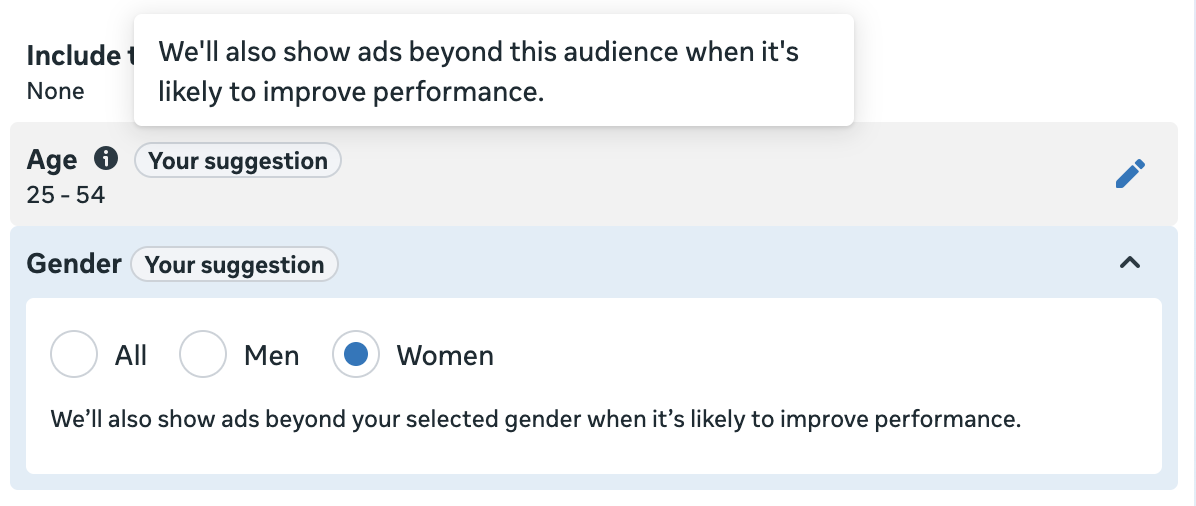Click the note about ads beyond selected gender
Viewport: 1196px width, 506px height.
click(x=535, y=419)
